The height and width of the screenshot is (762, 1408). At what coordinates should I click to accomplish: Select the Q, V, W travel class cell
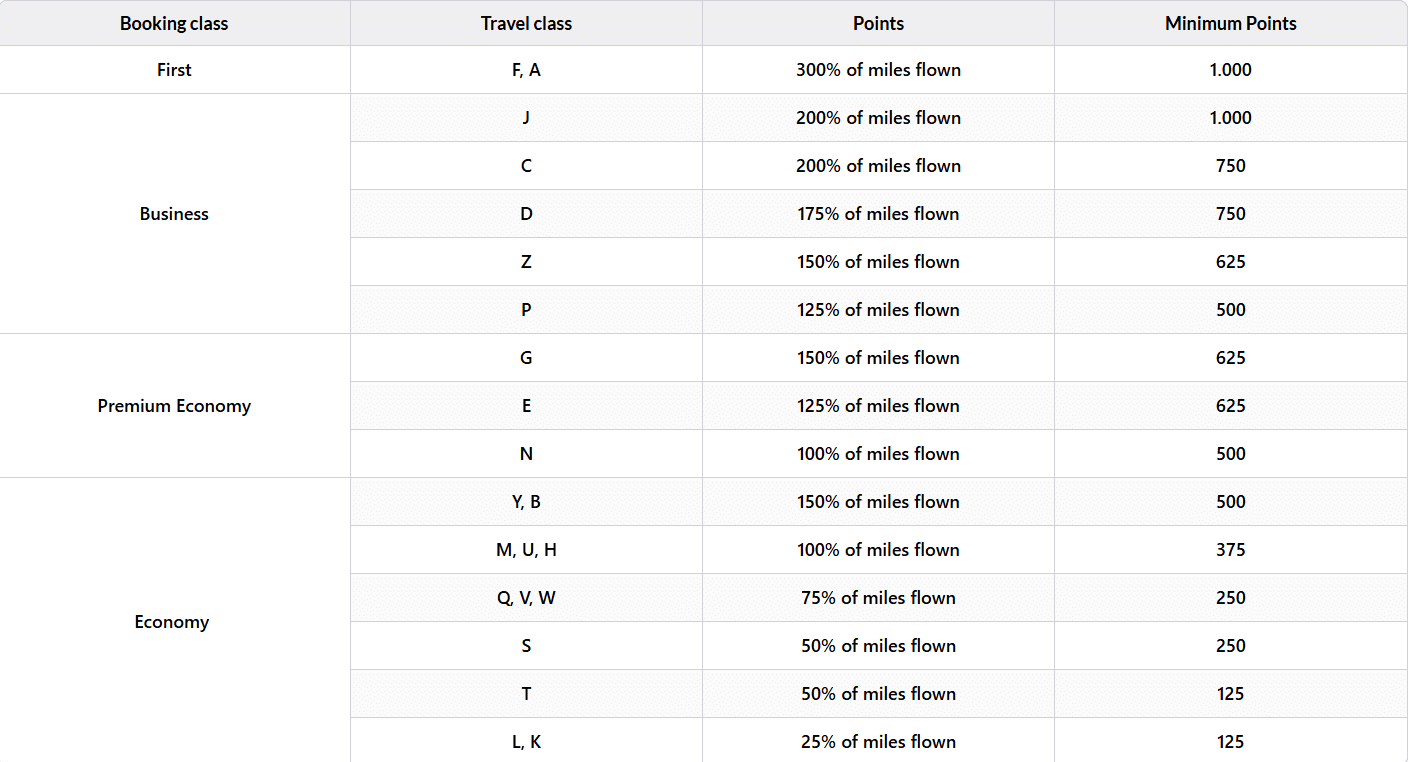[x=526, y=598]
